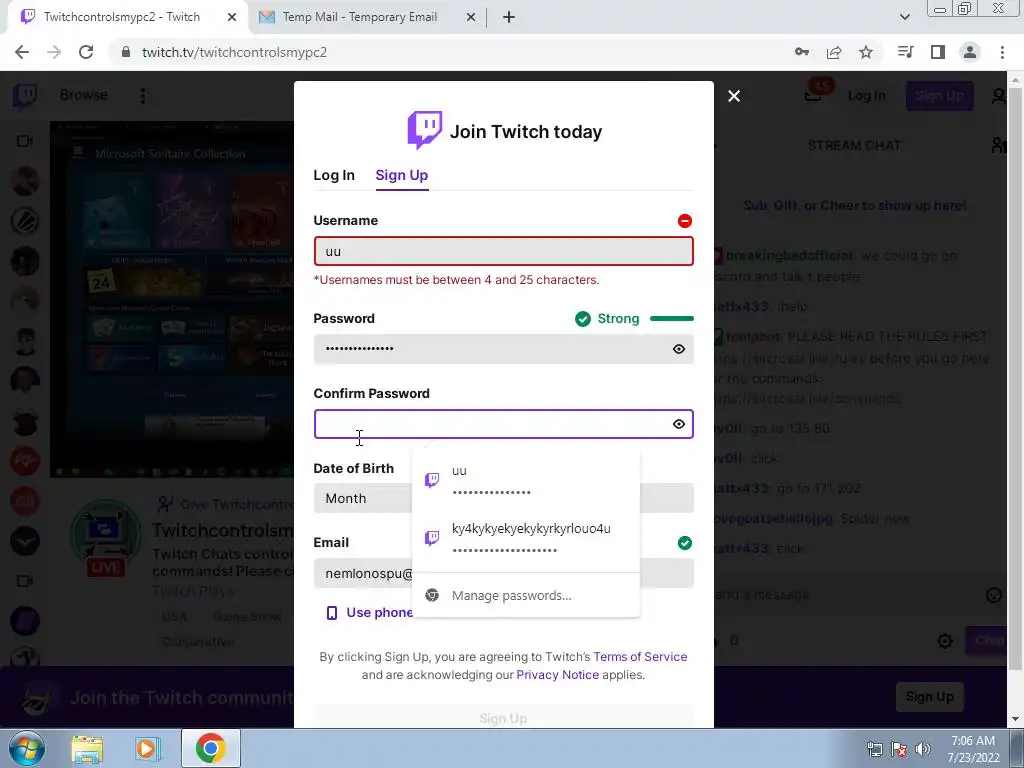Switch to the Log In tab
This screenshot has width=1024, height=768.
click(334, 175)
